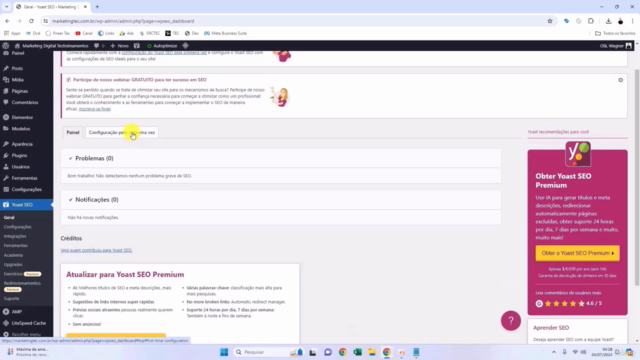
Task: Open Todos os favoritos folder
Action: pos(615,33)
